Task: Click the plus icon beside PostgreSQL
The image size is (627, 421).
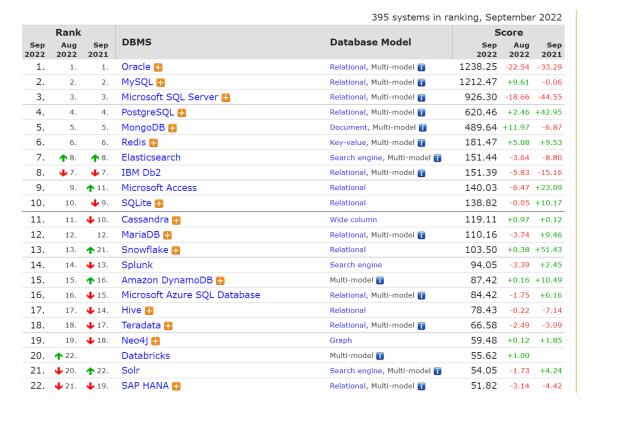Action: pos(182,113)
